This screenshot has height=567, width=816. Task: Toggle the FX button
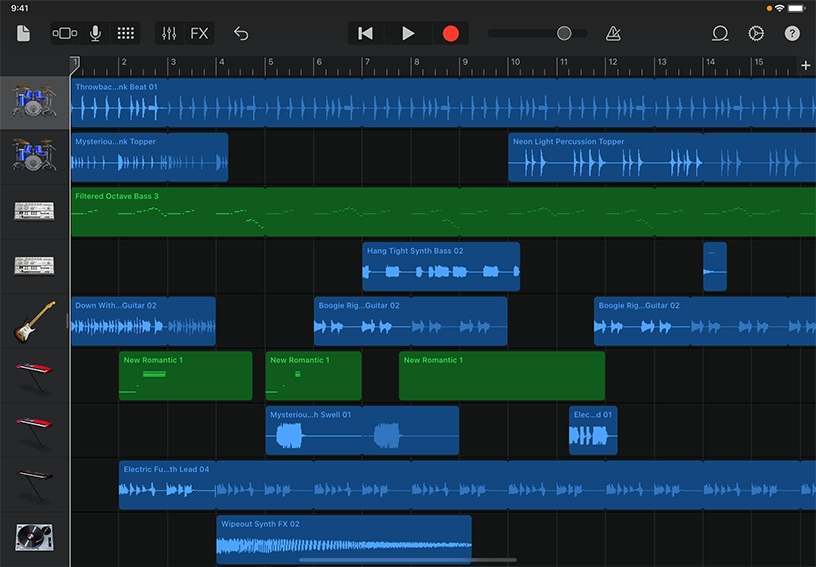(200, 33)
